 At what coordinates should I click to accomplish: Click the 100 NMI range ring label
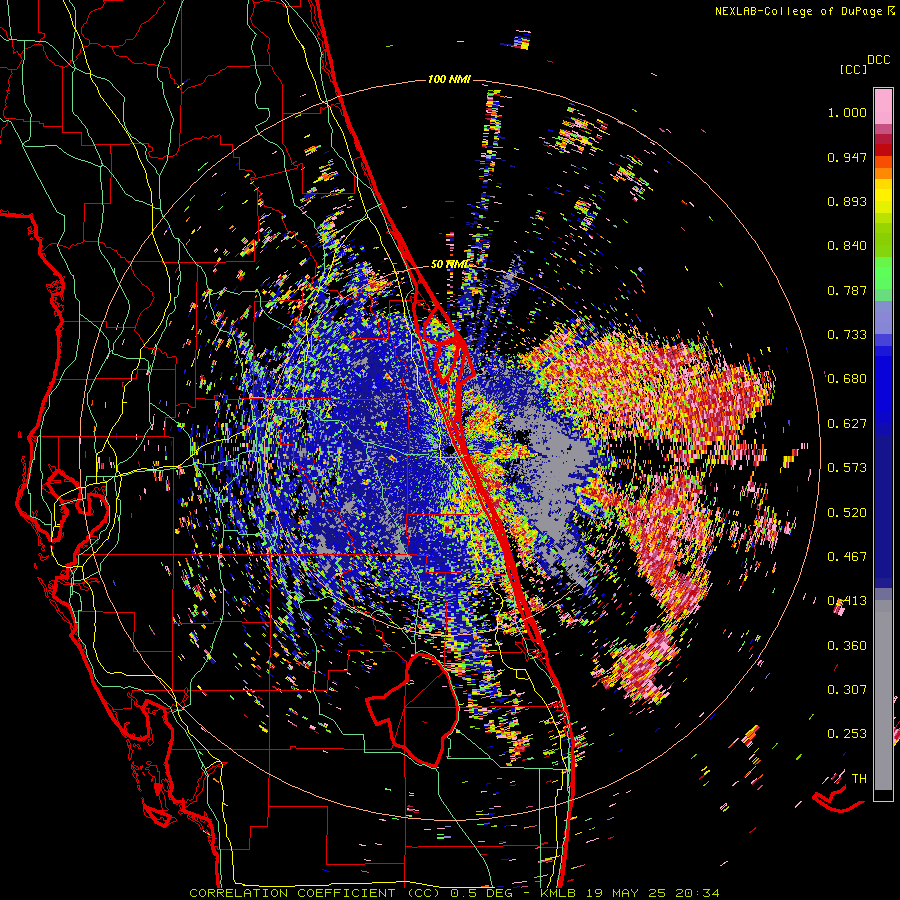click(449, 79)
